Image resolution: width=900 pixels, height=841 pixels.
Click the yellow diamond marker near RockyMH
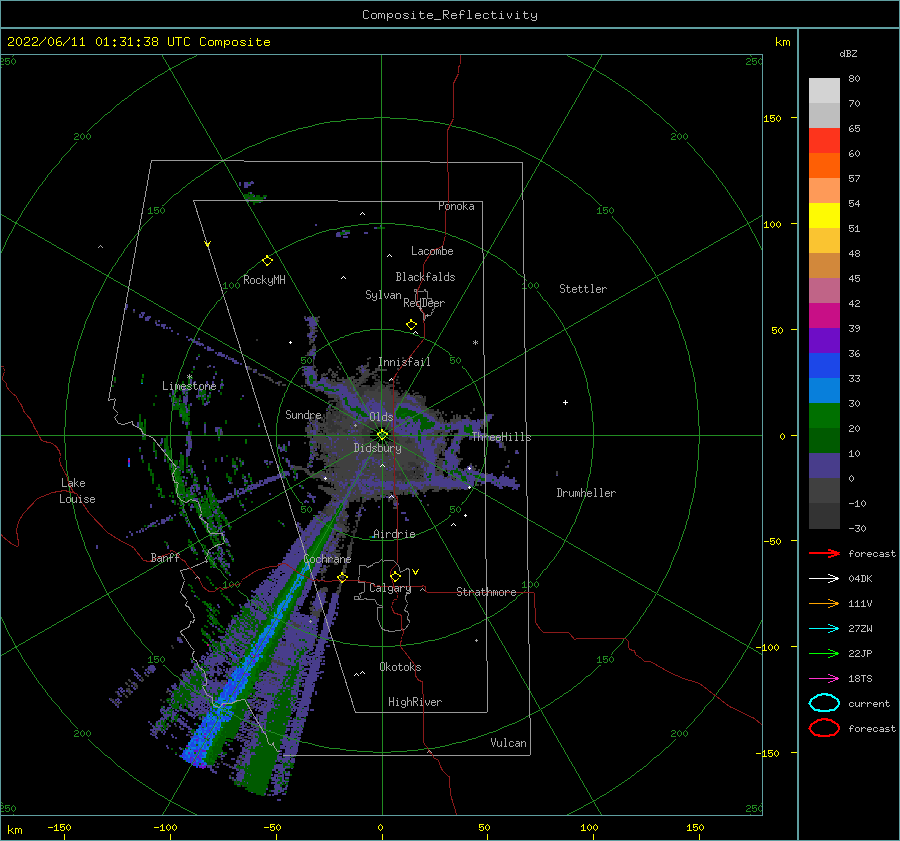coord(267,261)
